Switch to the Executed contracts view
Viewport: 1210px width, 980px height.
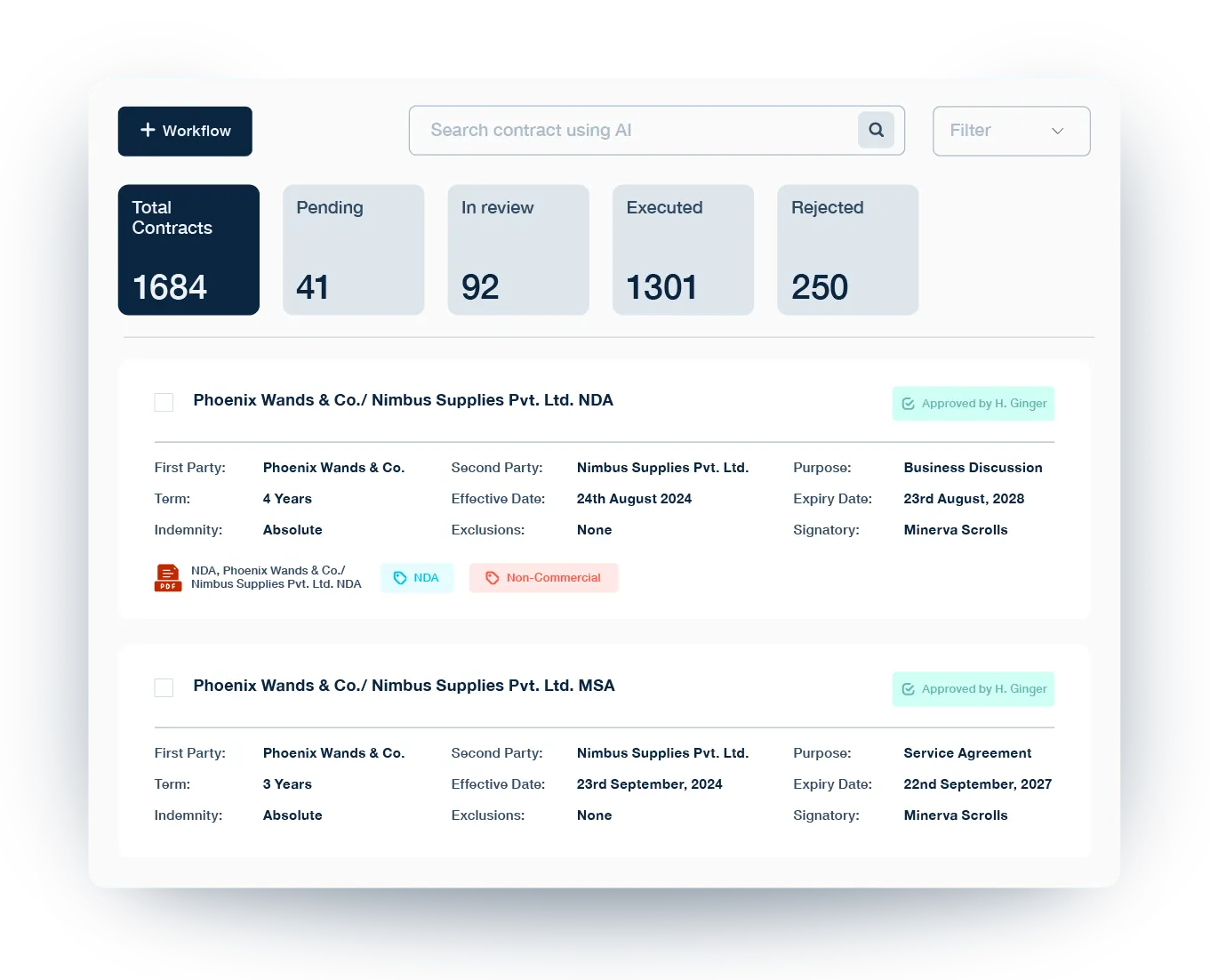coord(683,250)
